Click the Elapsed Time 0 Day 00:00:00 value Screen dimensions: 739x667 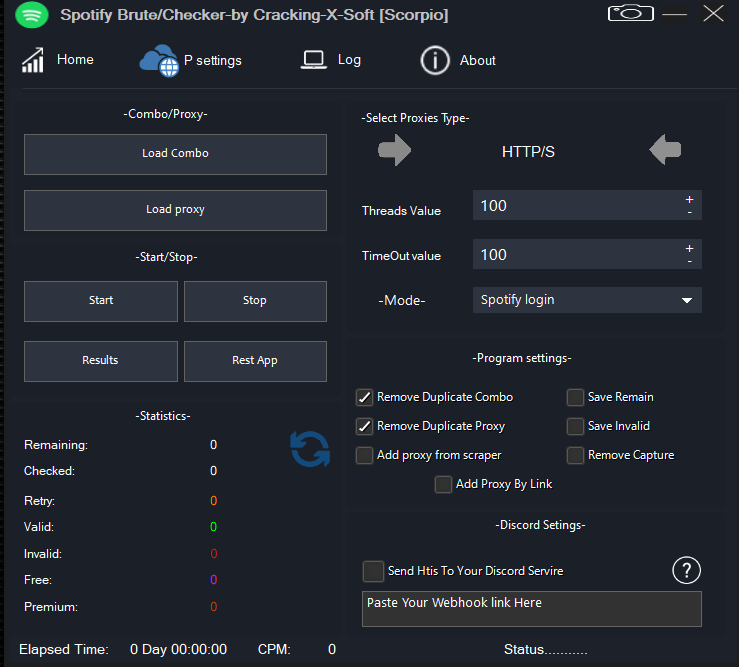[x=179, y=650]
